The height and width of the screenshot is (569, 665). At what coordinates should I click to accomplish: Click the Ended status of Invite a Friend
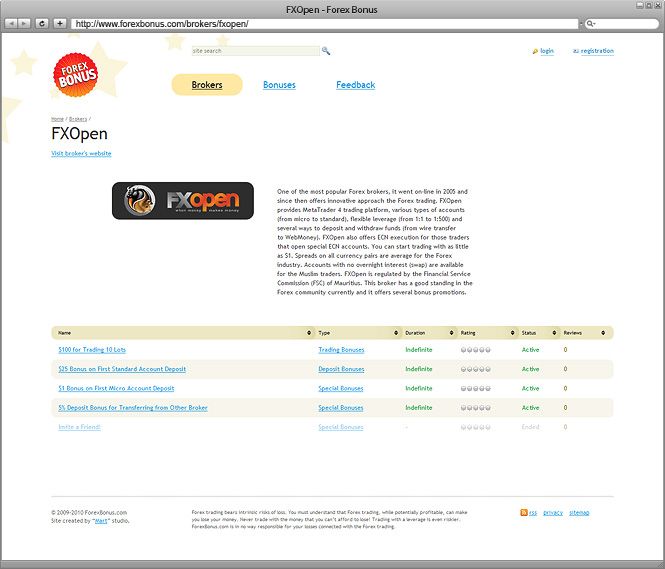(530, 427)
